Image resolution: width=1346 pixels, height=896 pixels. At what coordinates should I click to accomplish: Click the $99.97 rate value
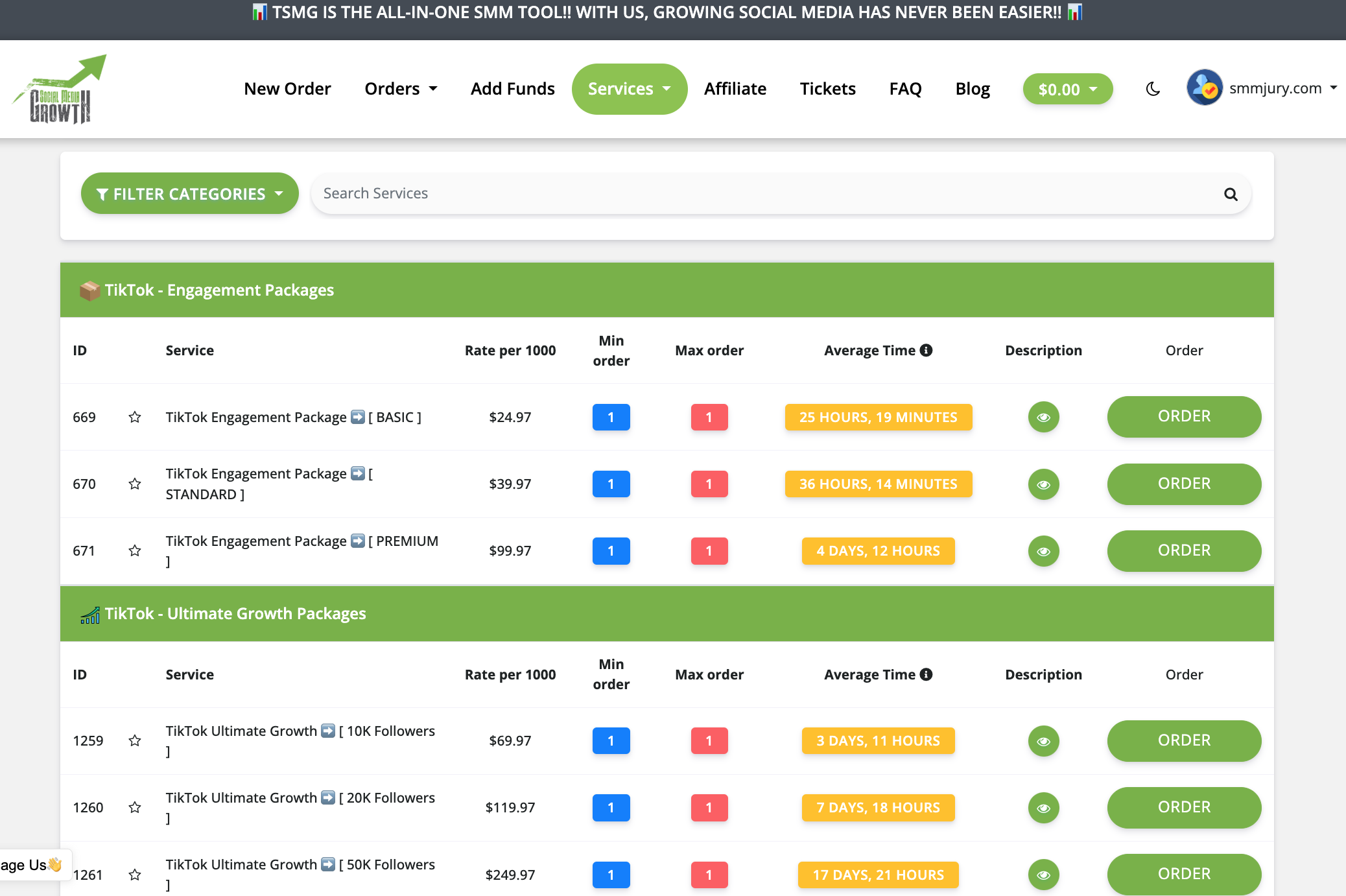[x=510, y=550]
